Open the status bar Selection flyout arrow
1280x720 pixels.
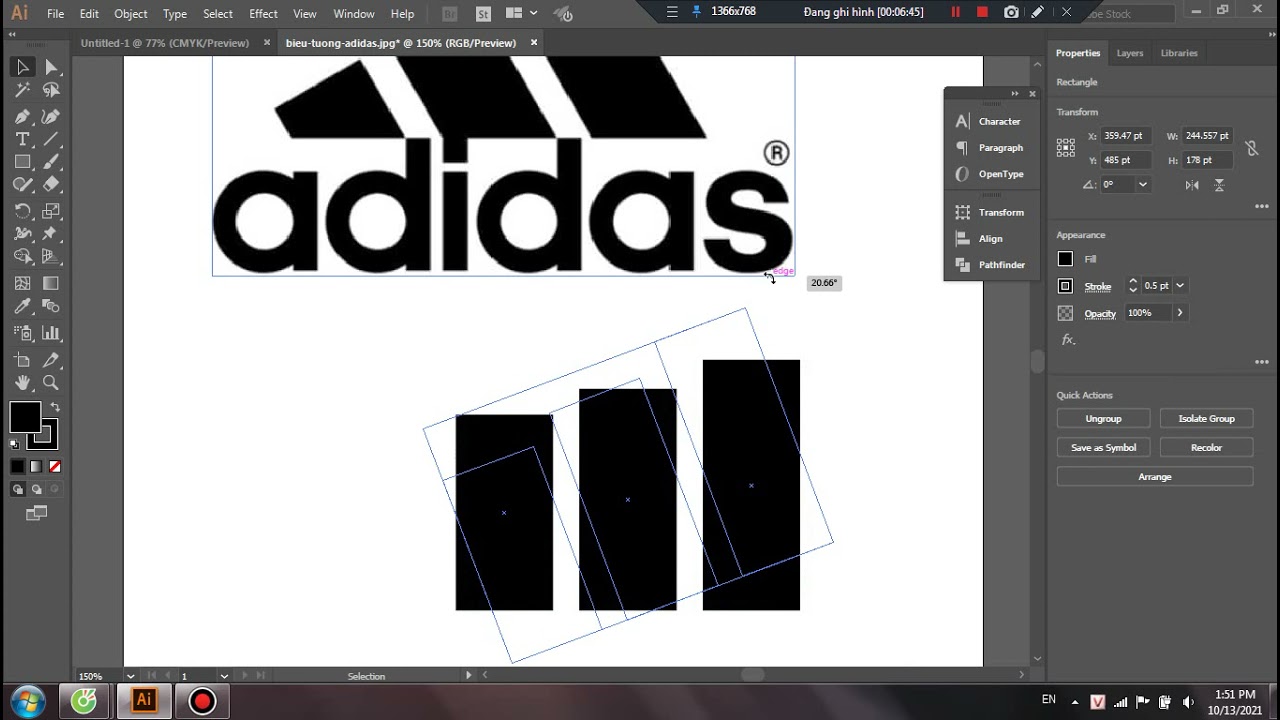point(469,676)
